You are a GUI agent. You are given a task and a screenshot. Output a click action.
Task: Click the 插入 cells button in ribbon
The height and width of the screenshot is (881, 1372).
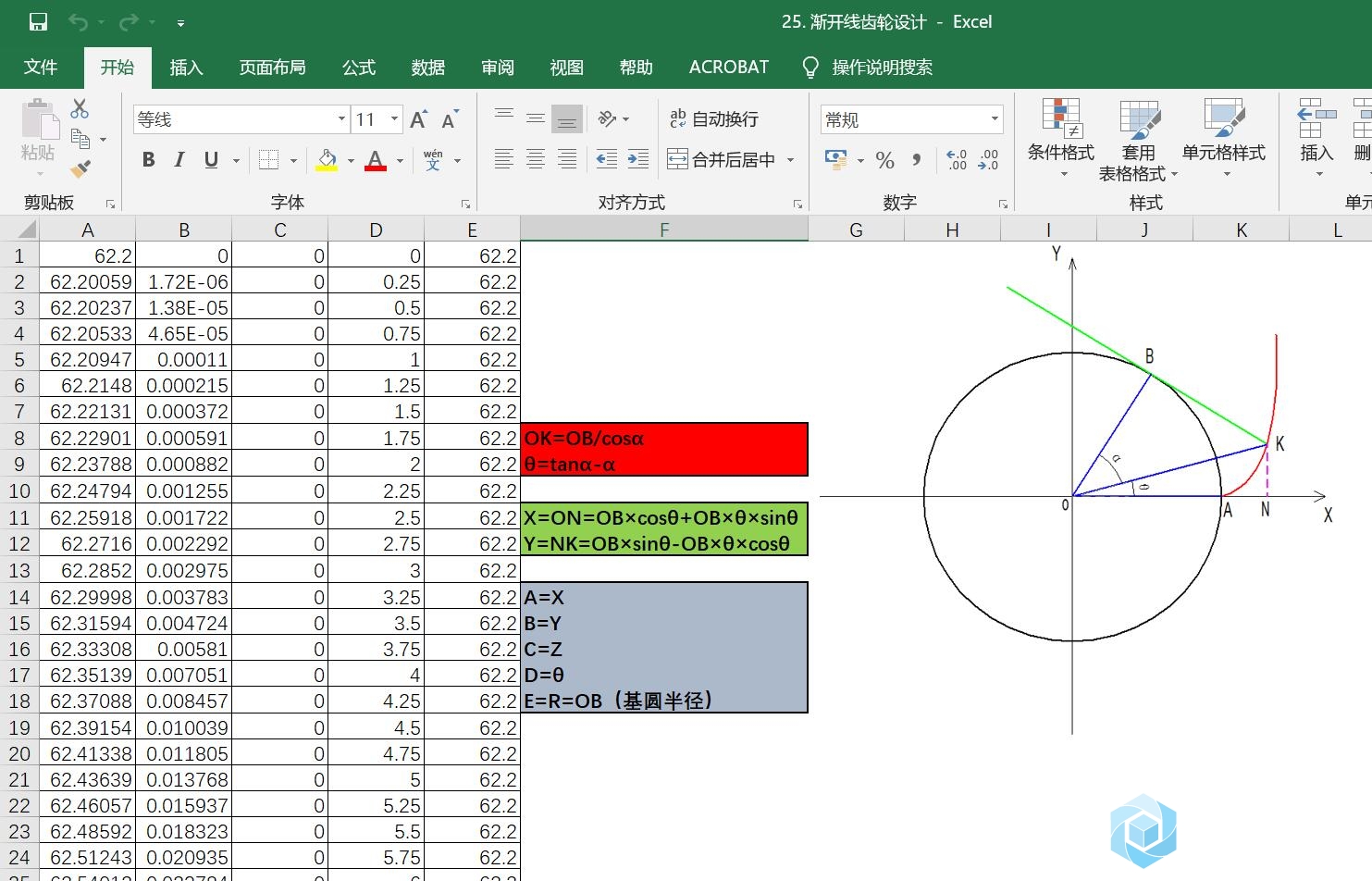(x=1316, y=139)
